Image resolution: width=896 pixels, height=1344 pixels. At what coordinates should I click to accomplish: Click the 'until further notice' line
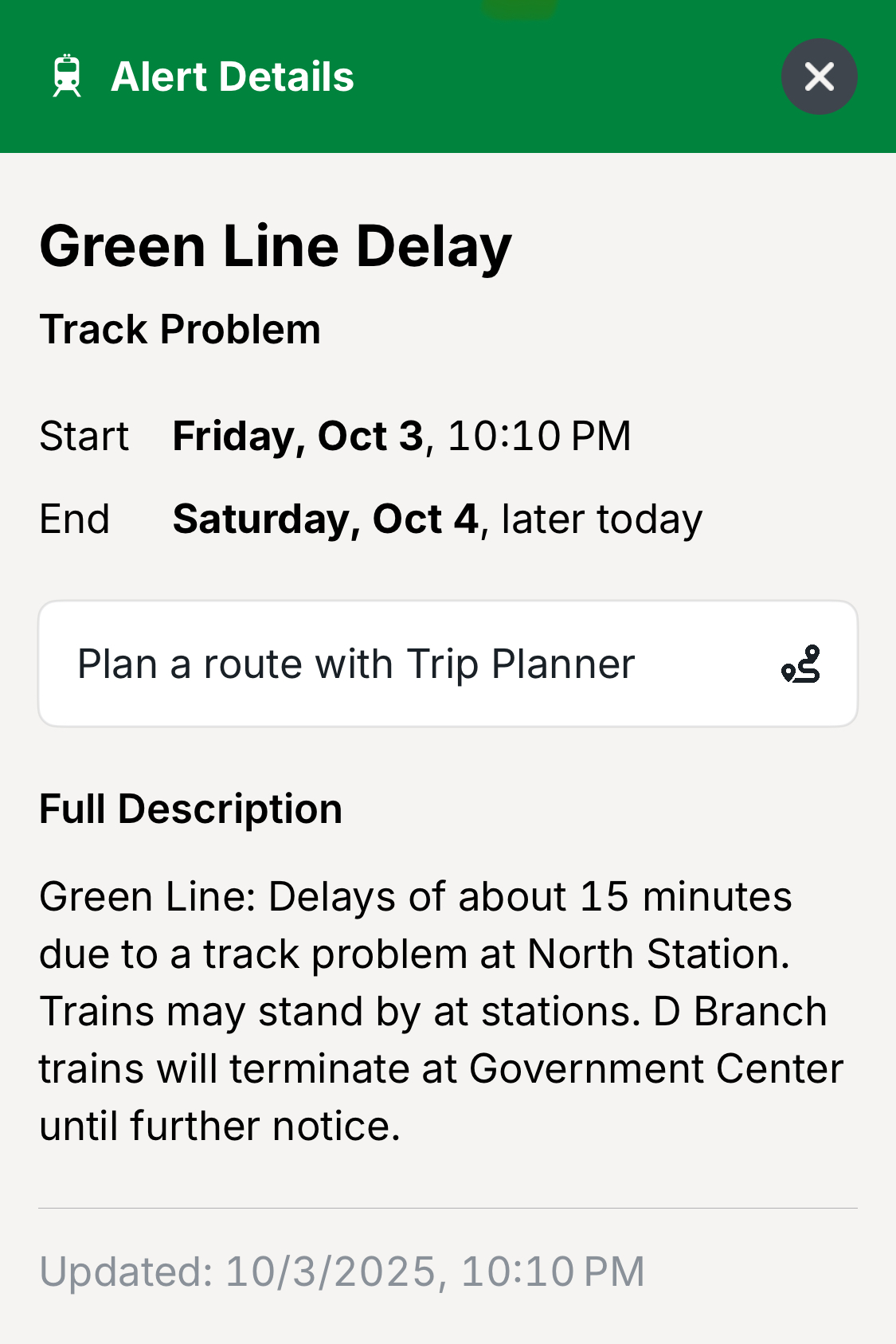(x=219, y=1127)
